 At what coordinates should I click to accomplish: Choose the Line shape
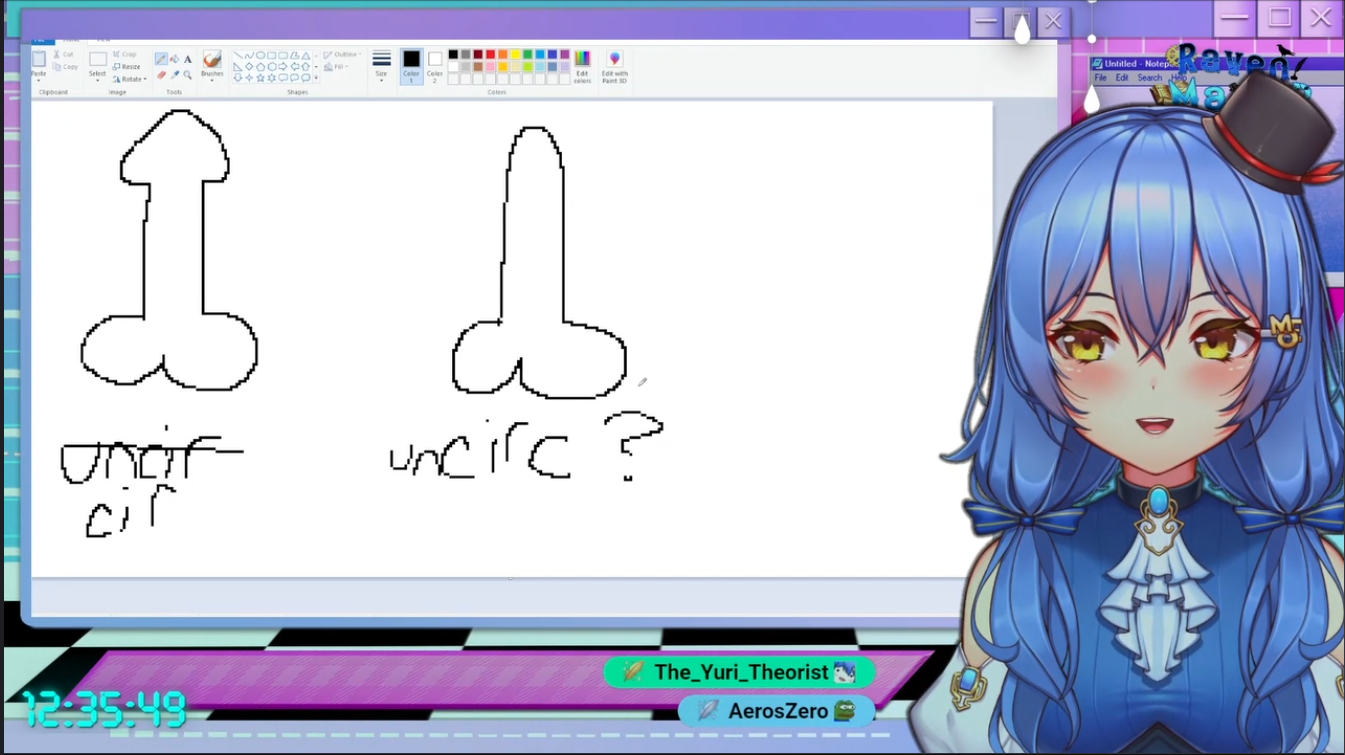tap(238, 56)
